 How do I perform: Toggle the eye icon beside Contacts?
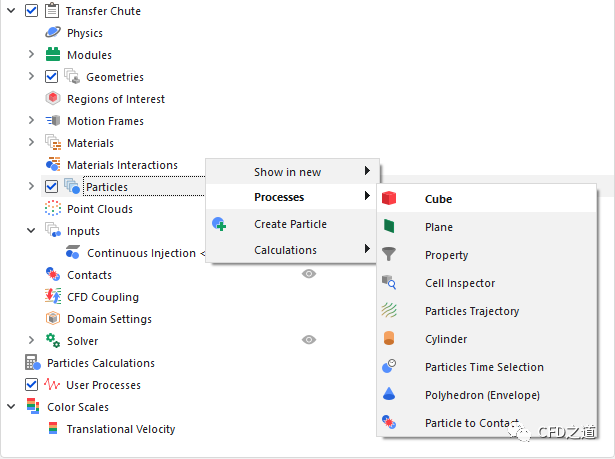pos(309,274)
